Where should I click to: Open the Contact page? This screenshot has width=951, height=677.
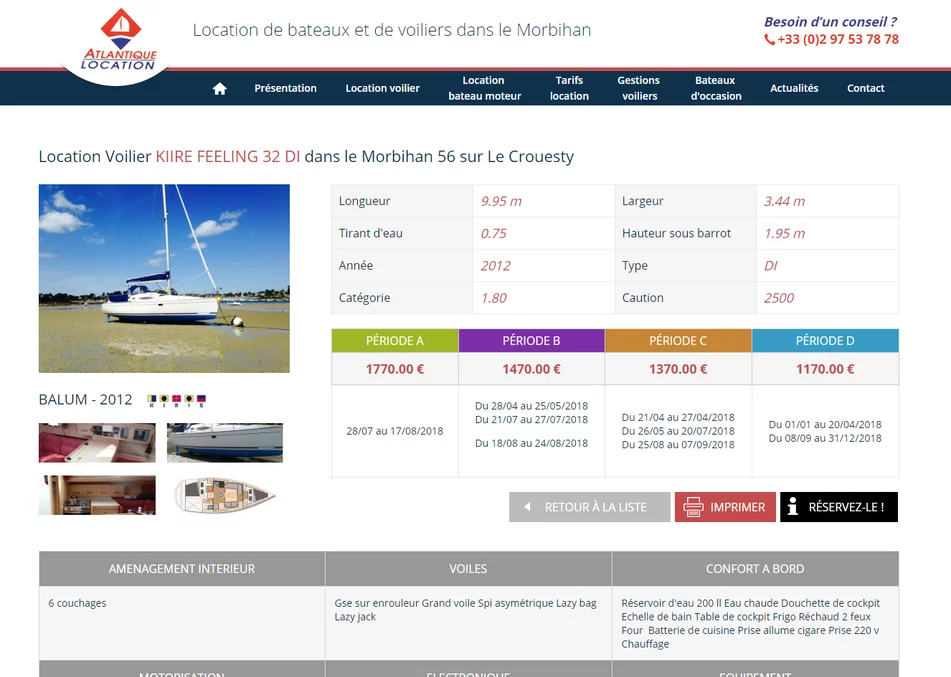click(865, 89)
